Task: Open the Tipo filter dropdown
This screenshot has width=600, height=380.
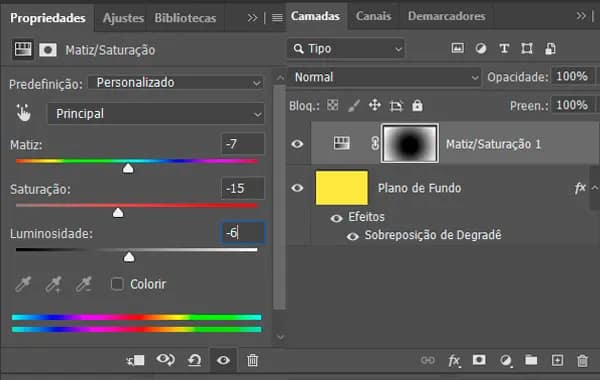Action: (x=346, y=49)
